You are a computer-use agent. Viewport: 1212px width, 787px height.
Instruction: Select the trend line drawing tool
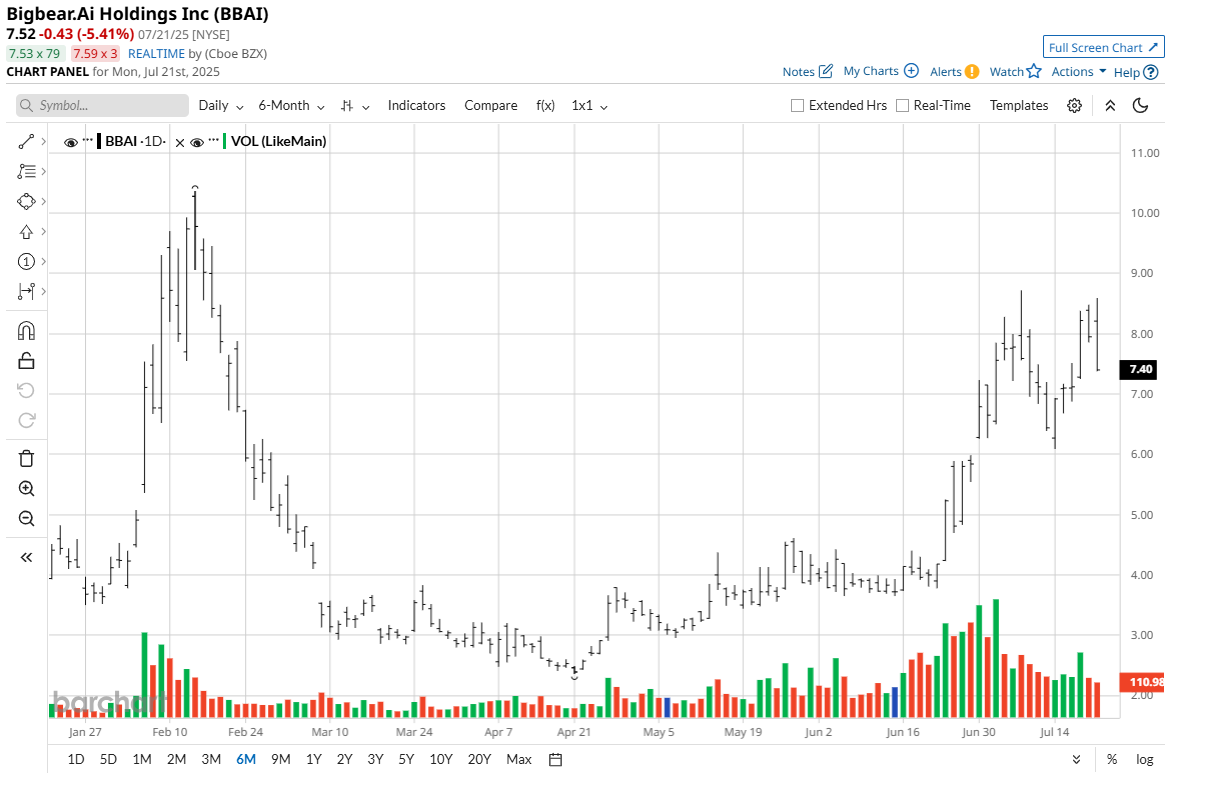[26, 142]
